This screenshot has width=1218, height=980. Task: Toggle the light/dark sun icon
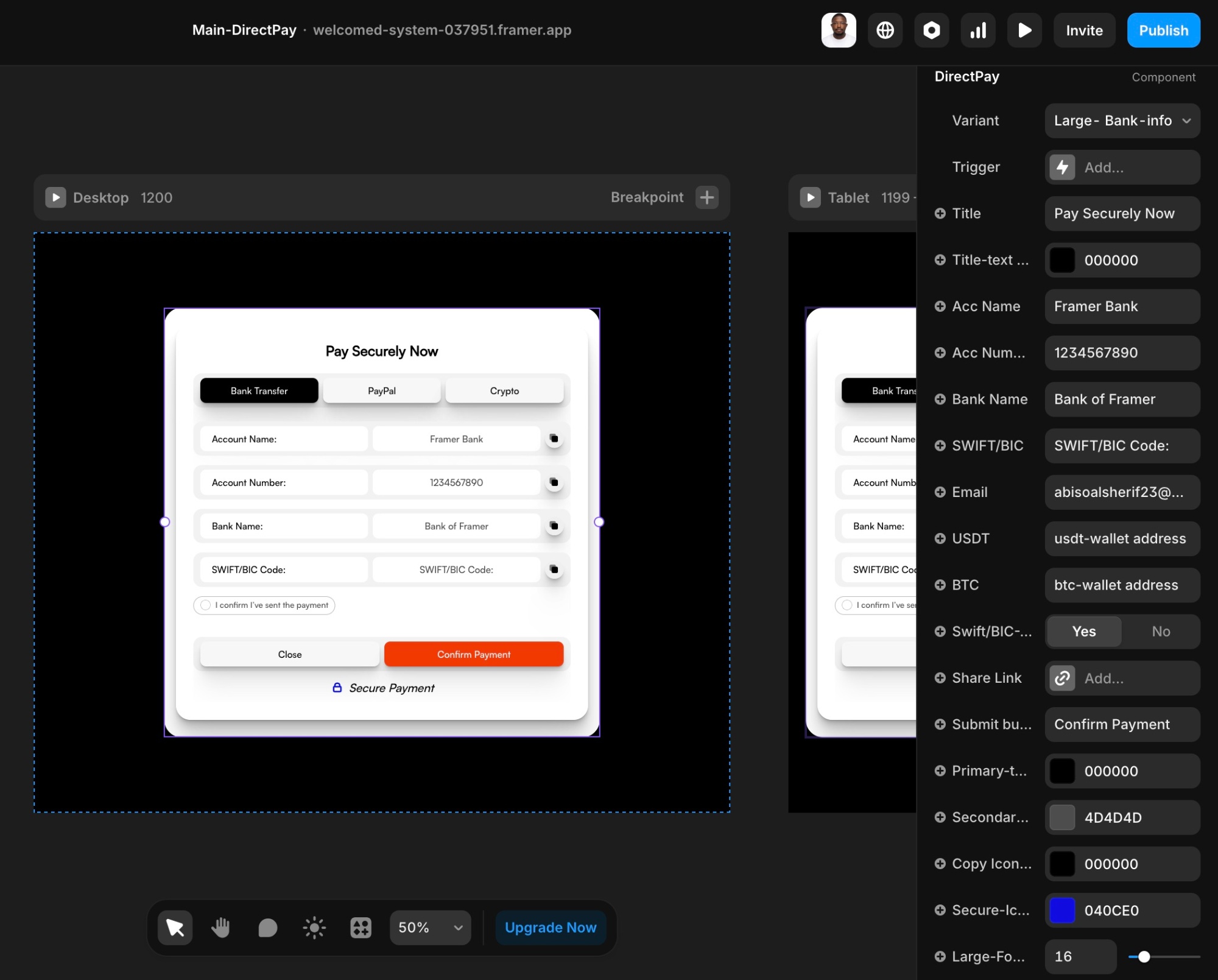[314, 928]
